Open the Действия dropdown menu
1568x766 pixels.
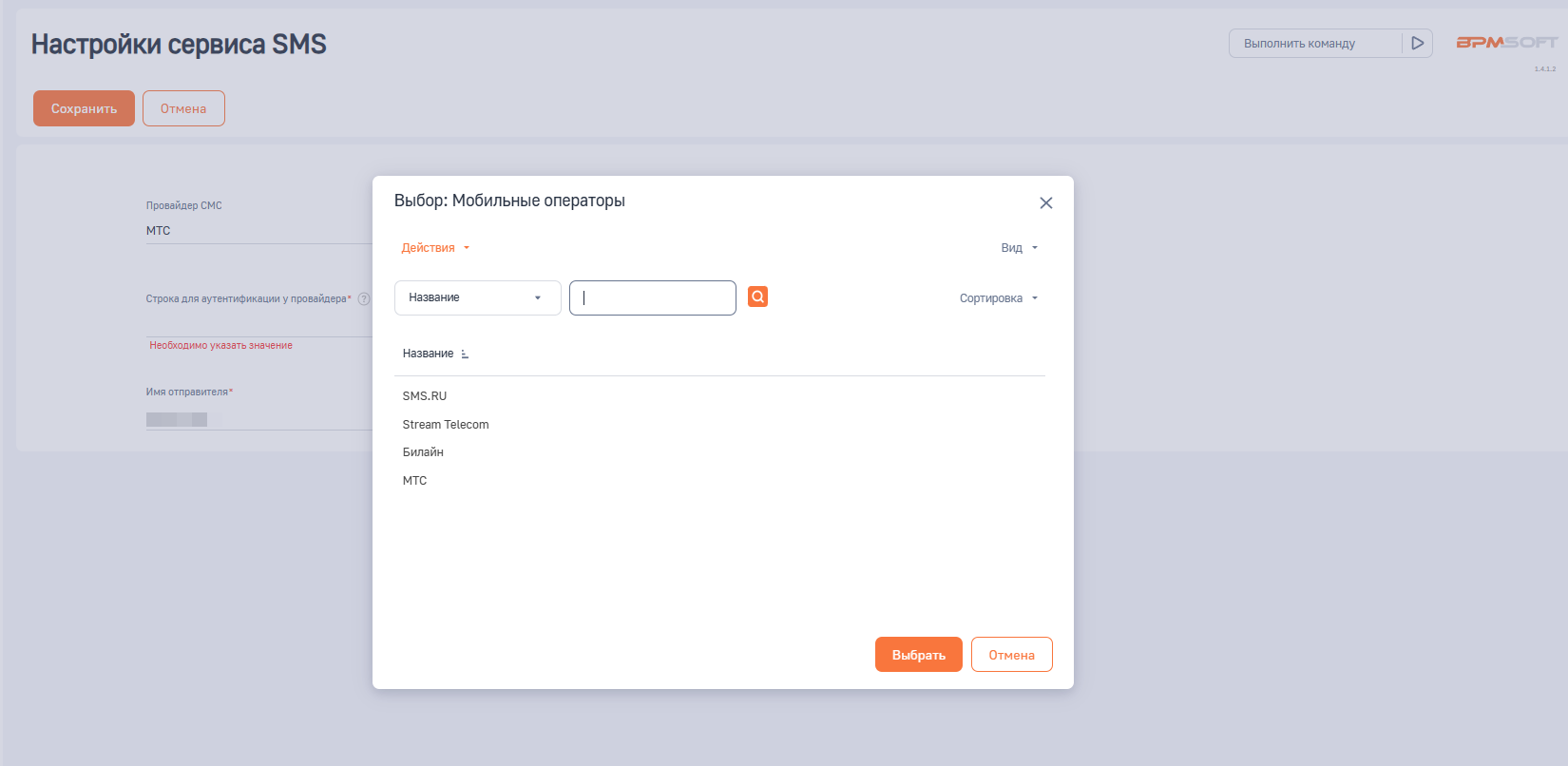(435, 248)
